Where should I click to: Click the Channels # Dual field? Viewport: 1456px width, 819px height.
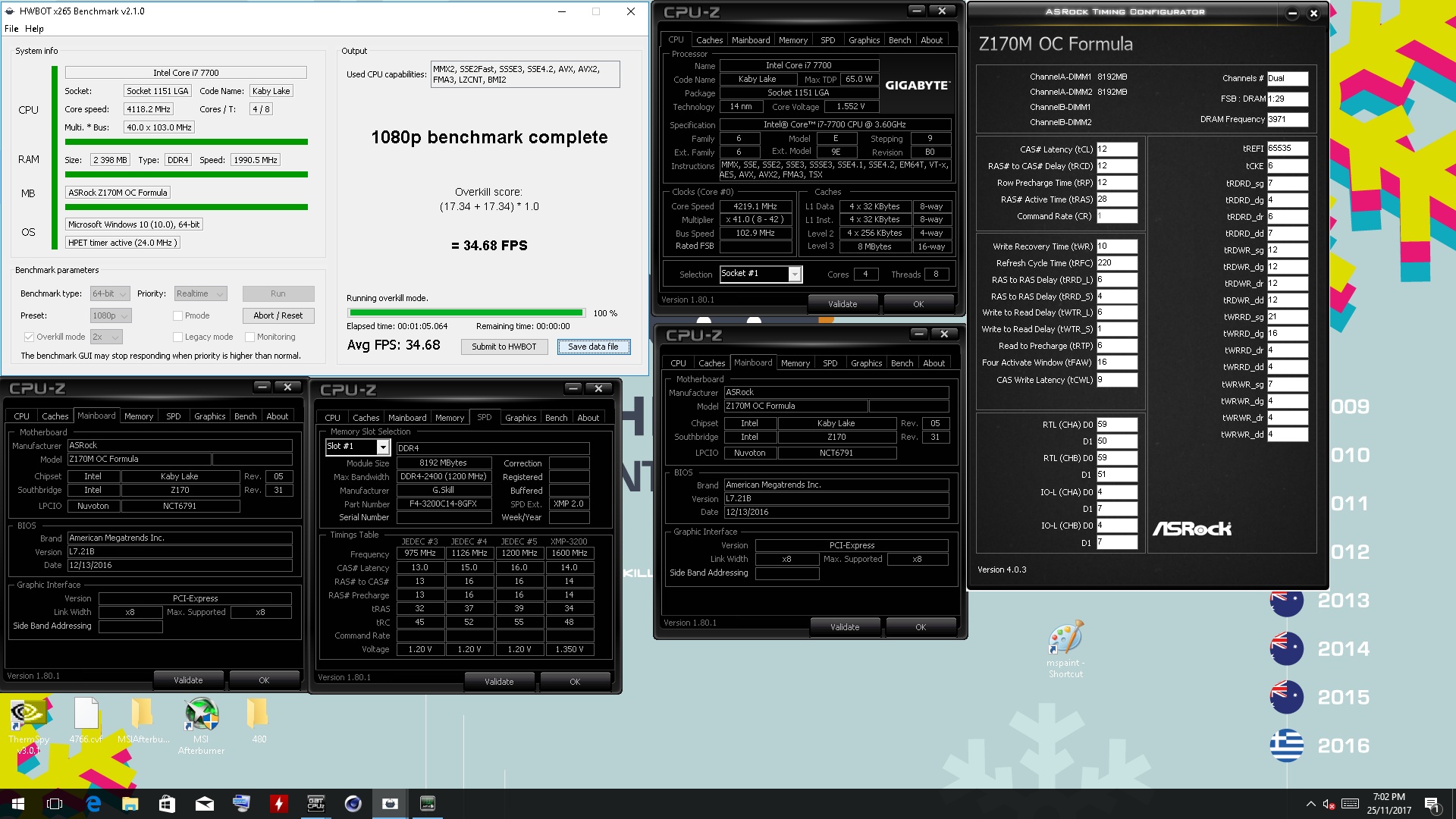tap(1288, 78)
